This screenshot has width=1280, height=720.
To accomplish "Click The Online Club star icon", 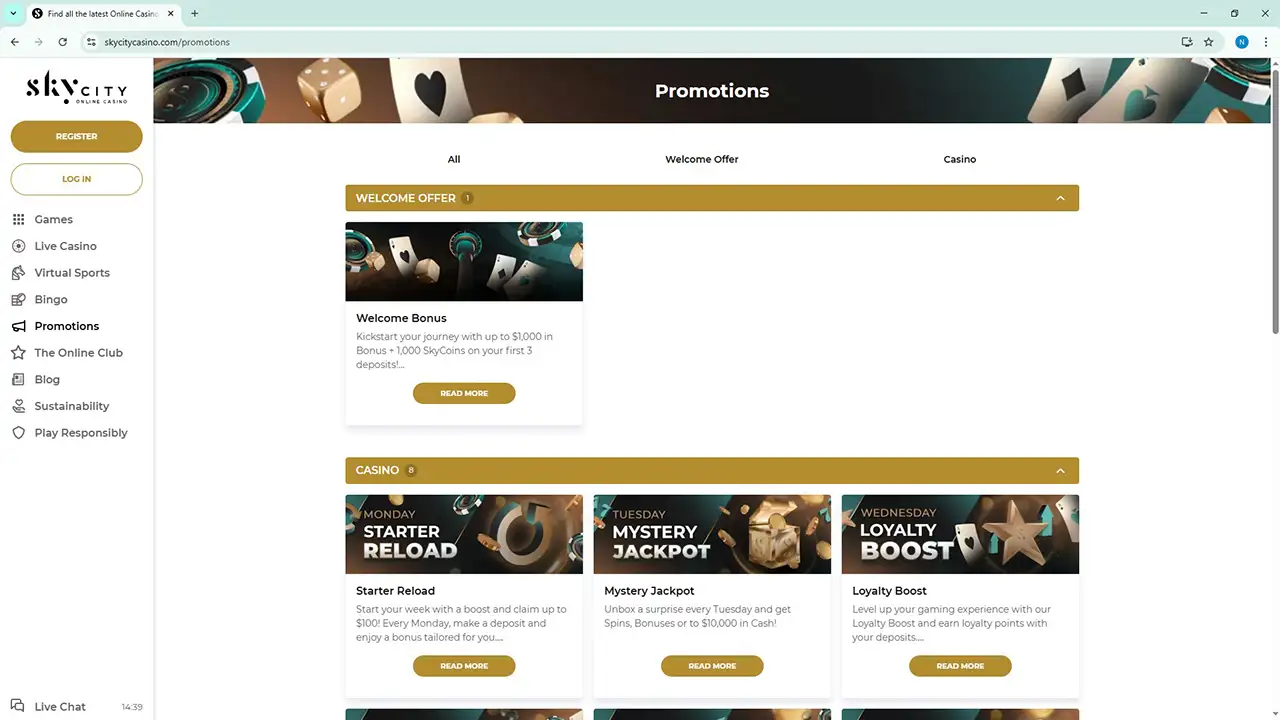I will [18, 353].
